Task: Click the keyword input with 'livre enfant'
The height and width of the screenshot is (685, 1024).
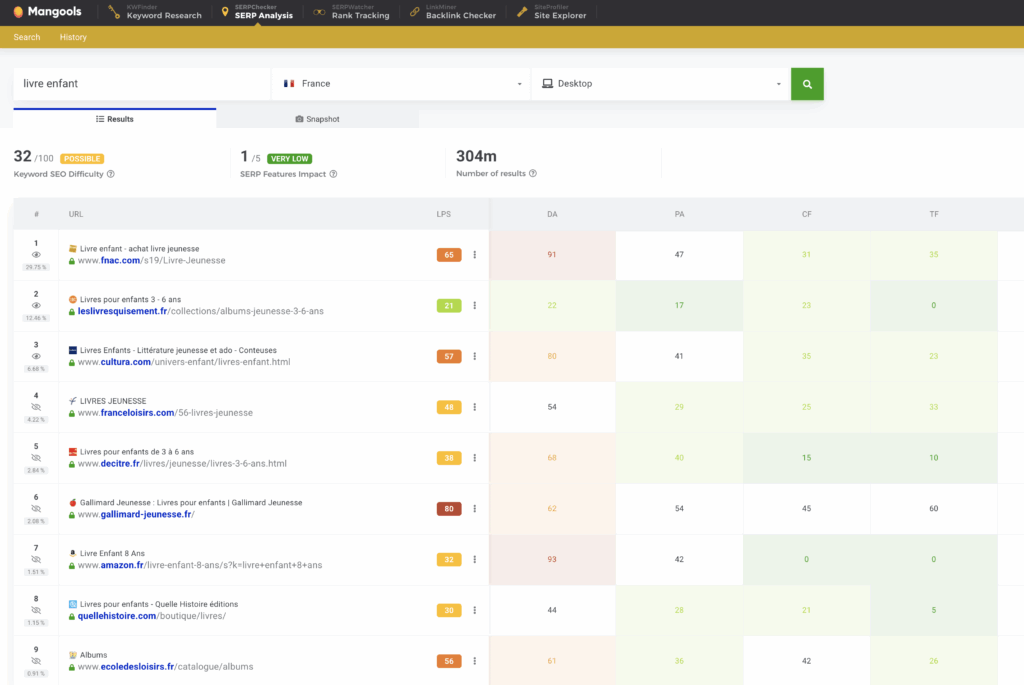Action: pos(142,84)
